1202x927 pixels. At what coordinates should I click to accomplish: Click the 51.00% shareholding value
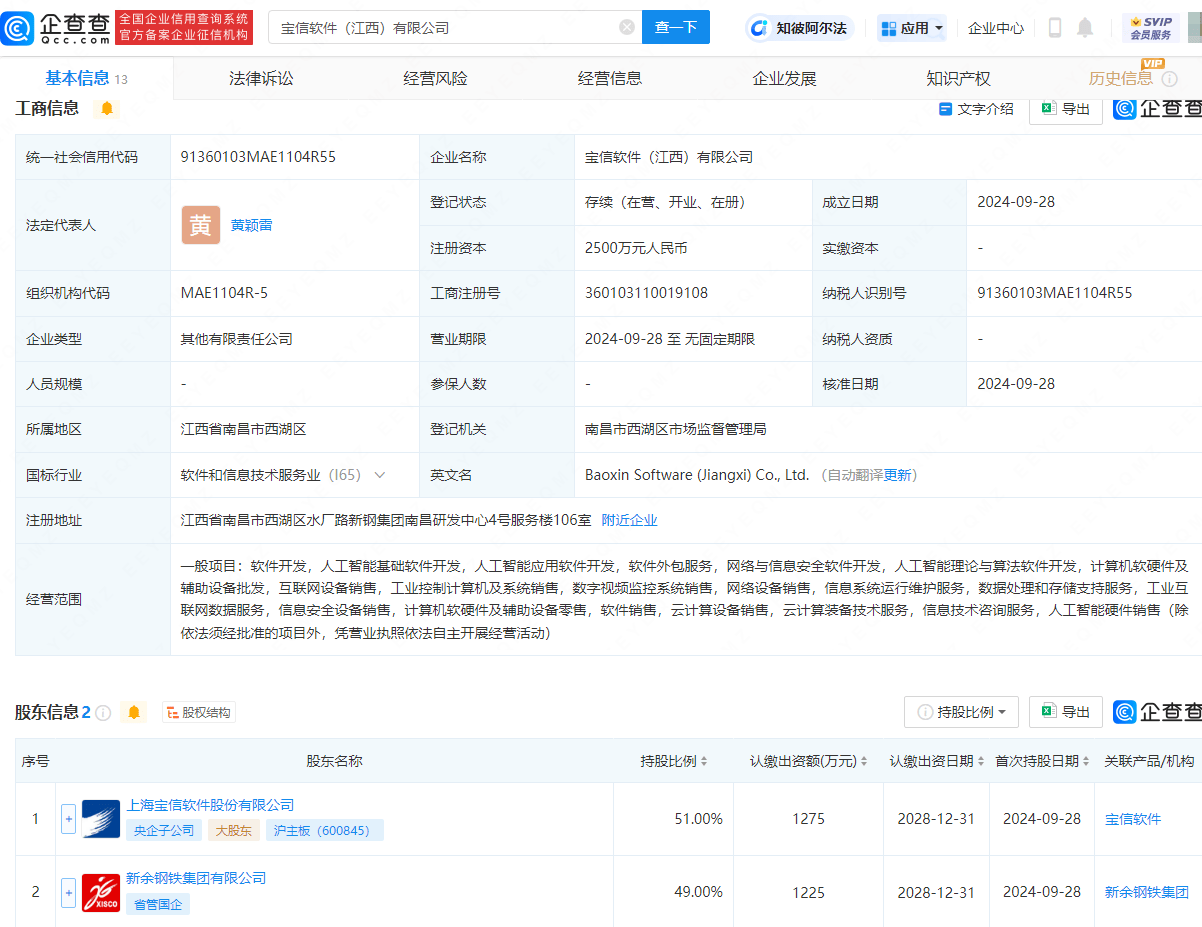point(699,819)
